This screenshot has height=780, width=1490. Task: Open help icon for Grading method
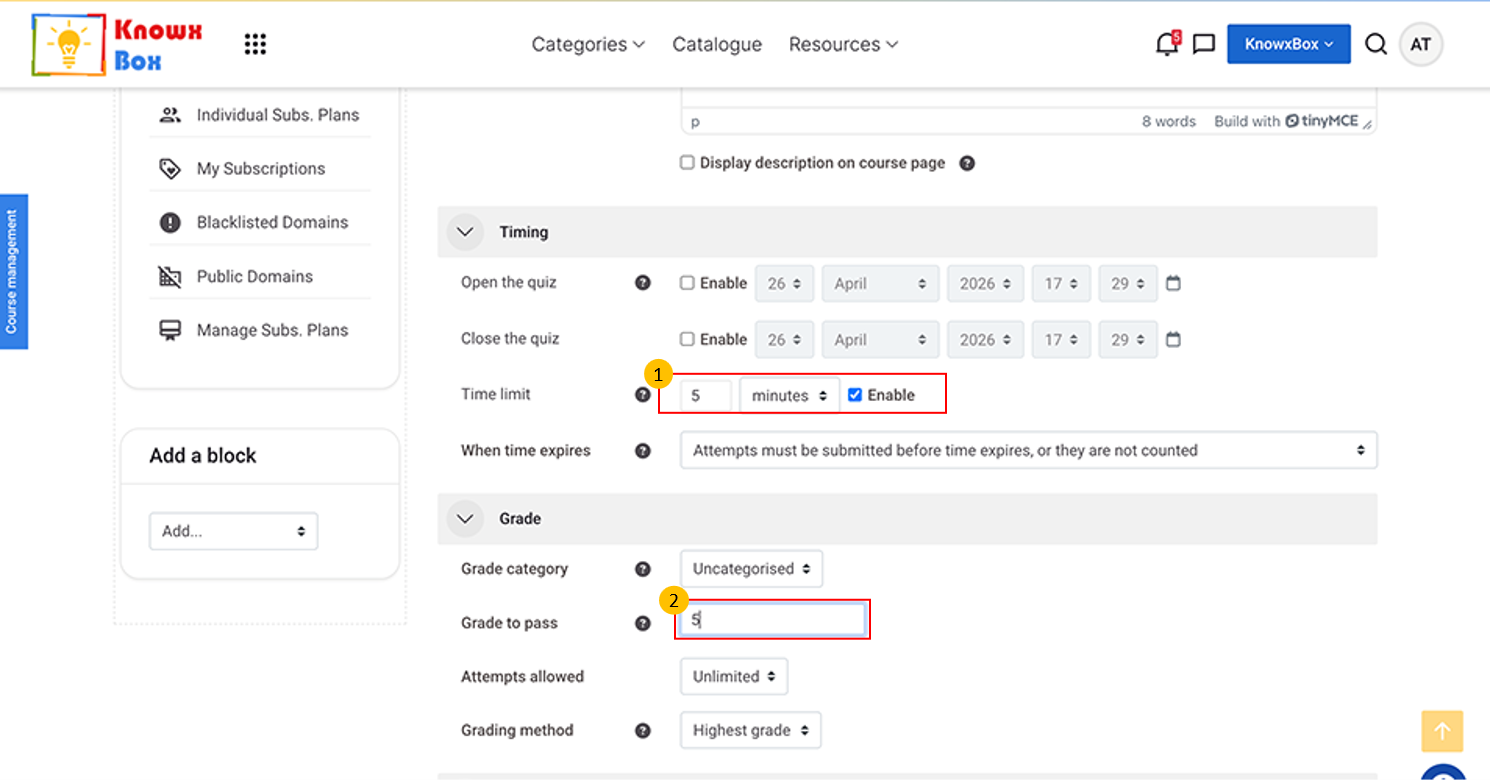643,731
